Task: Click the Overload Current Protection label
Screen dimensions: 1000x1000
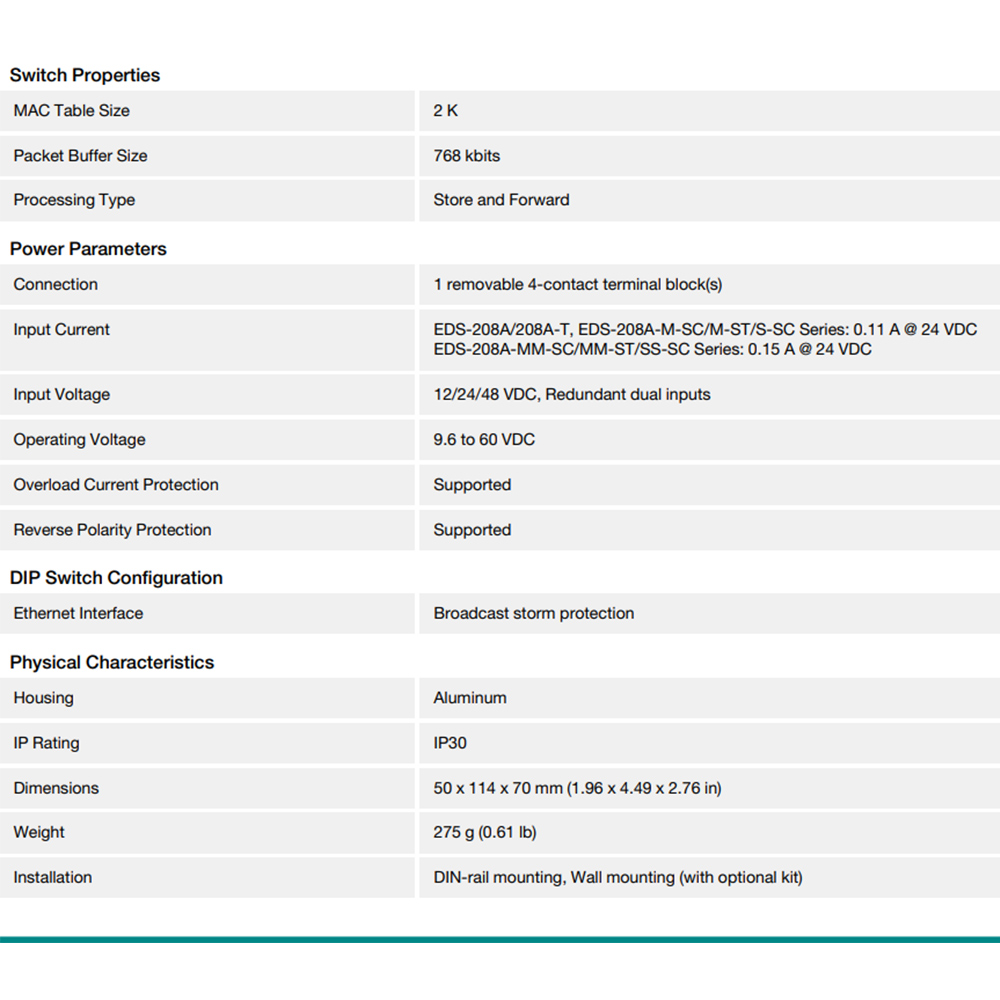Action: (x=116, y=485)
